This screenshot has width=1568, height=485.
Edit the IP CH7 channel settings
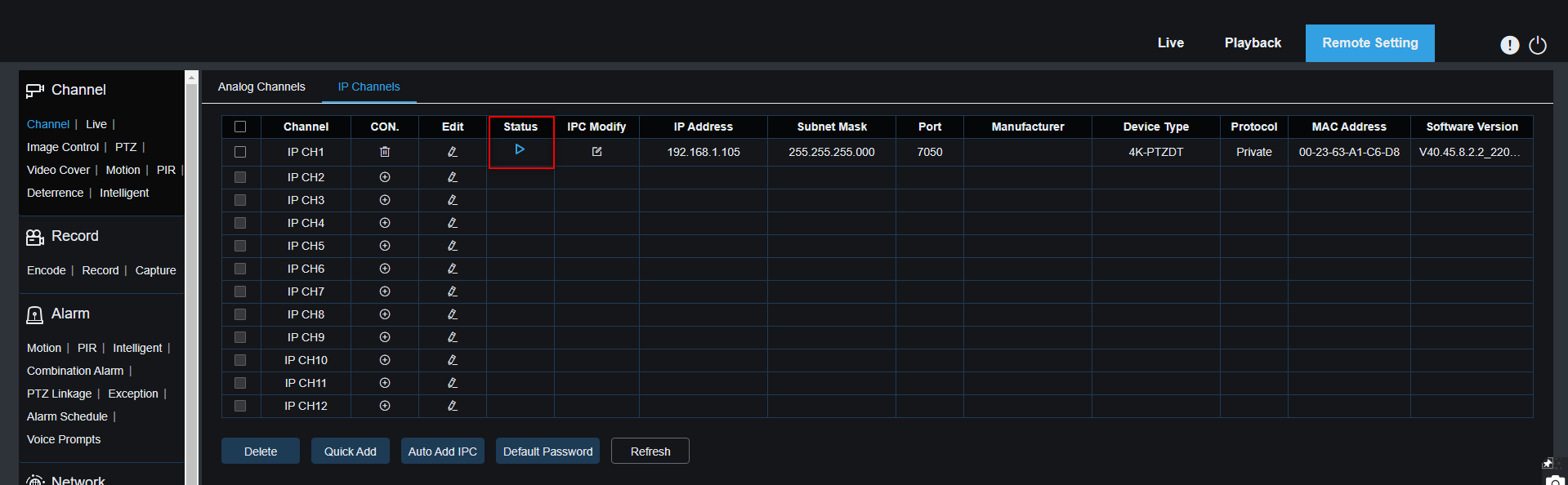pos(453,291)
